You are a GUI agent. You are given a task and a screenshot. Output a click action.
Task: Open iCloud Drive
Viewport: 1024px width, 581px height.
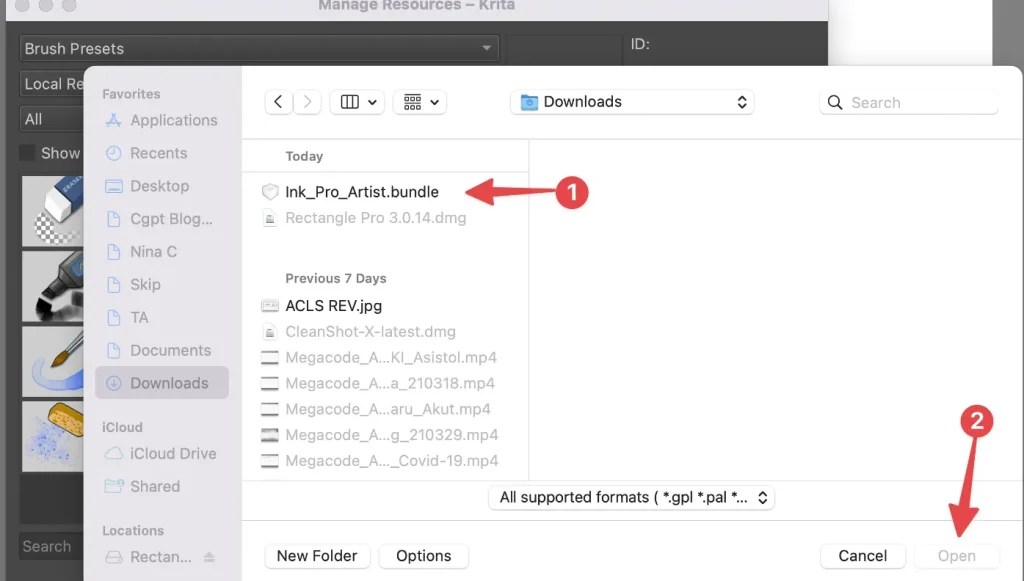click(172, 453)
